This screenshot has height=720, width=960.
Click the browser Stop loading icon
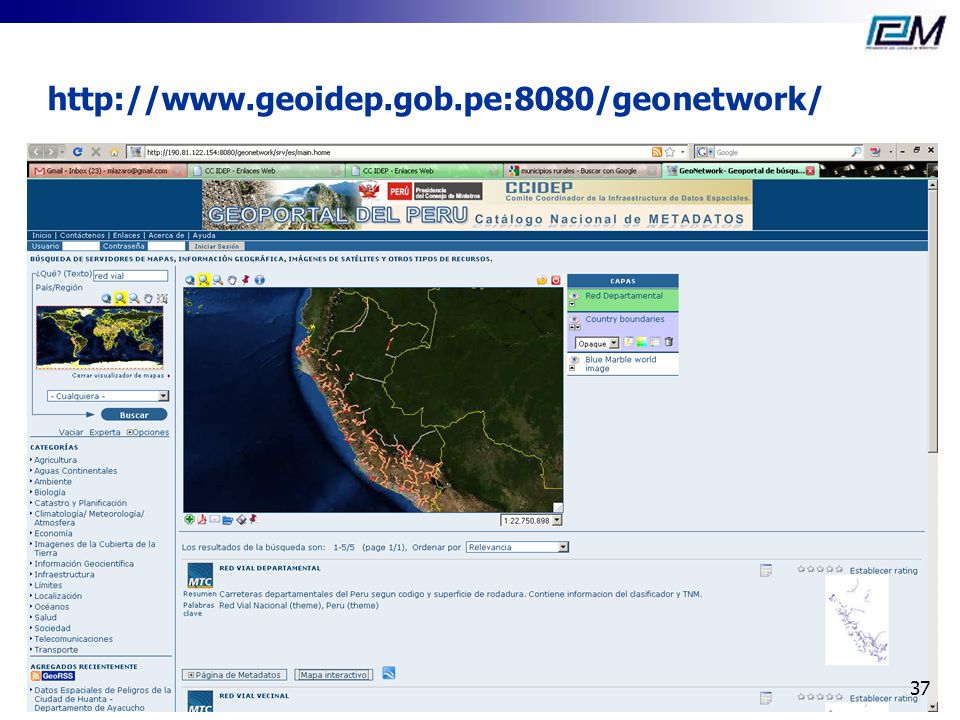96,152
